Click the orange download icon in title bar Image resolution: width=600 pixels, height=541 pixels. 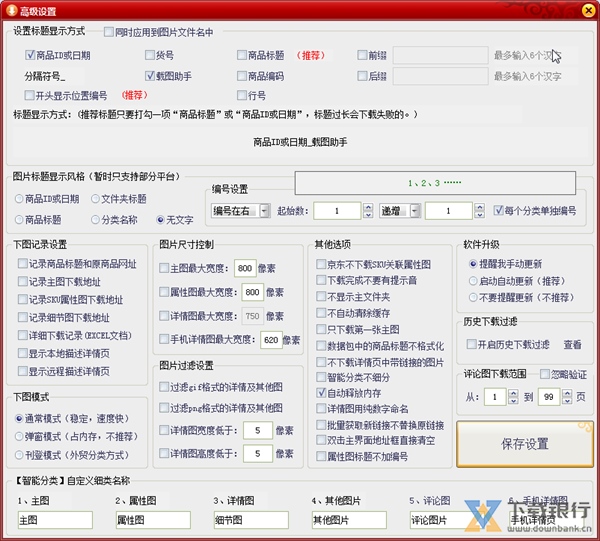pos(11,10)
